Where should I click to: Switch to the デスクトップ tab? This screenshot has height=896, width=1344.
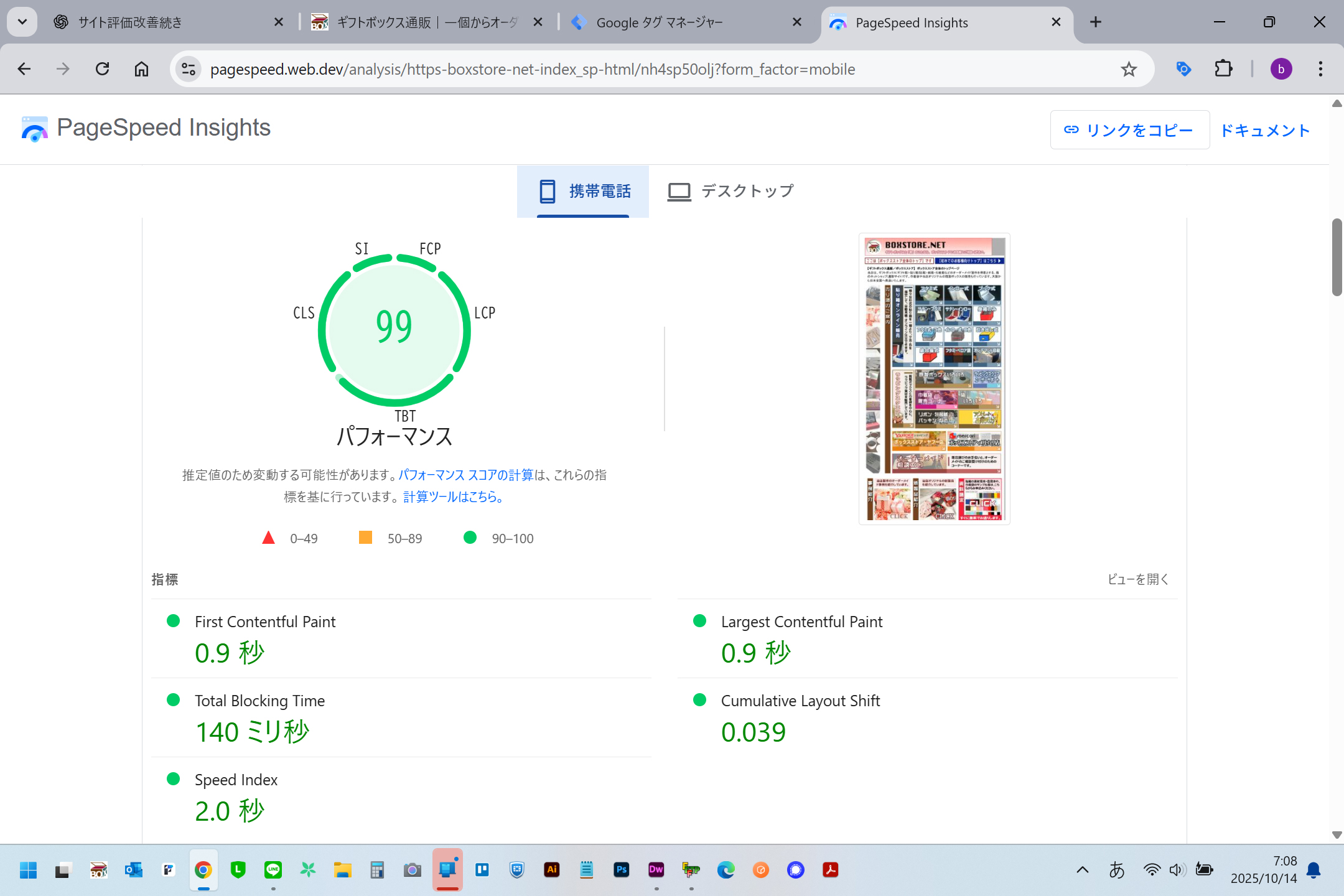(x=731, y=191)
